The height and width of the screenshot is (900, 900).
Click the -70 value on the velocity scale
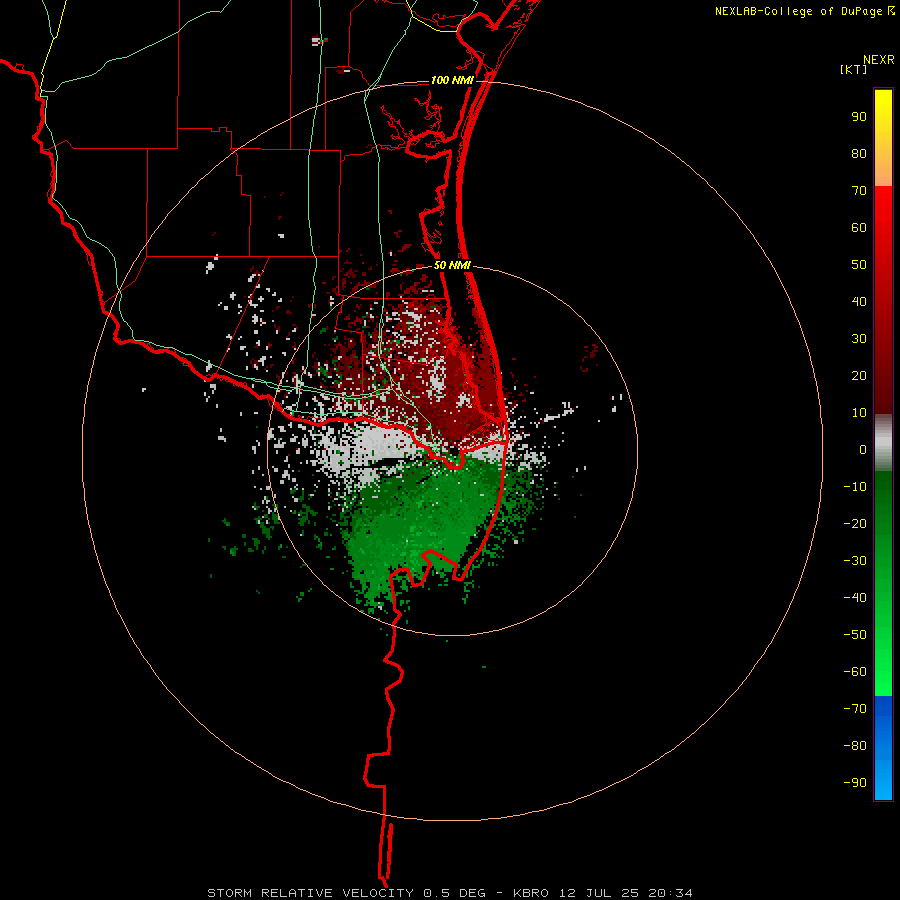coord(855,709)
